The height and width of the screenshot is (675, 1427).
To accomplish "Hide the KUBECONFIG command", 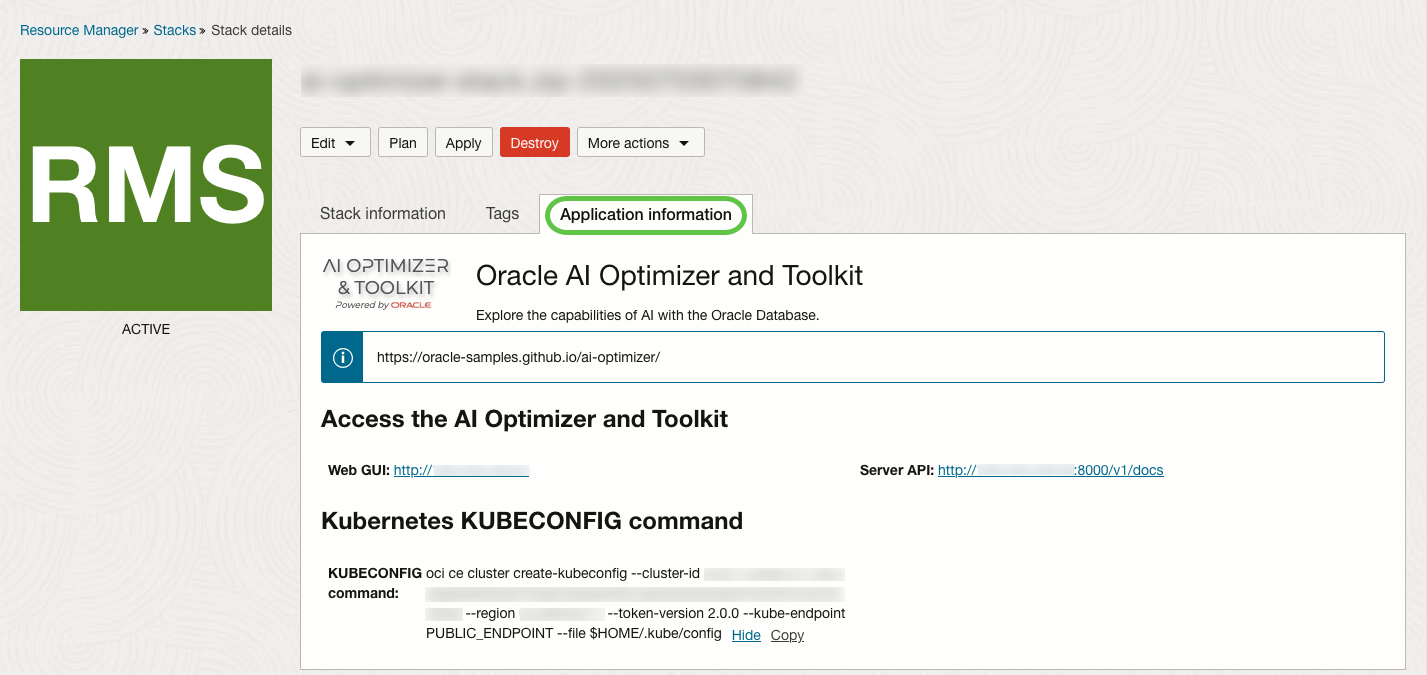I will tap(746, 635).
